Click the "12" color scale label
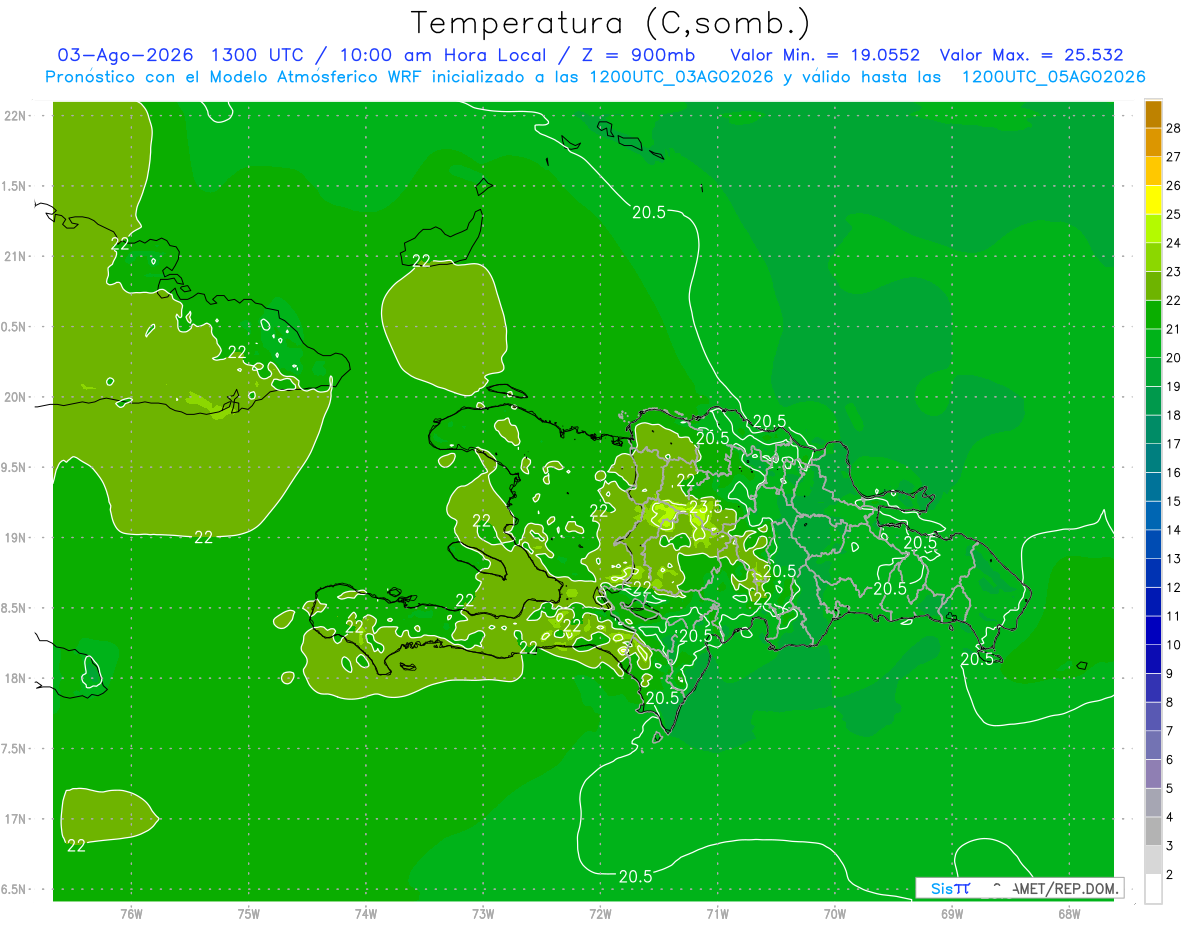Image resolution: width=1200 pixels, height=927 pixels. pyautogui.click(x=1175, y=587)
